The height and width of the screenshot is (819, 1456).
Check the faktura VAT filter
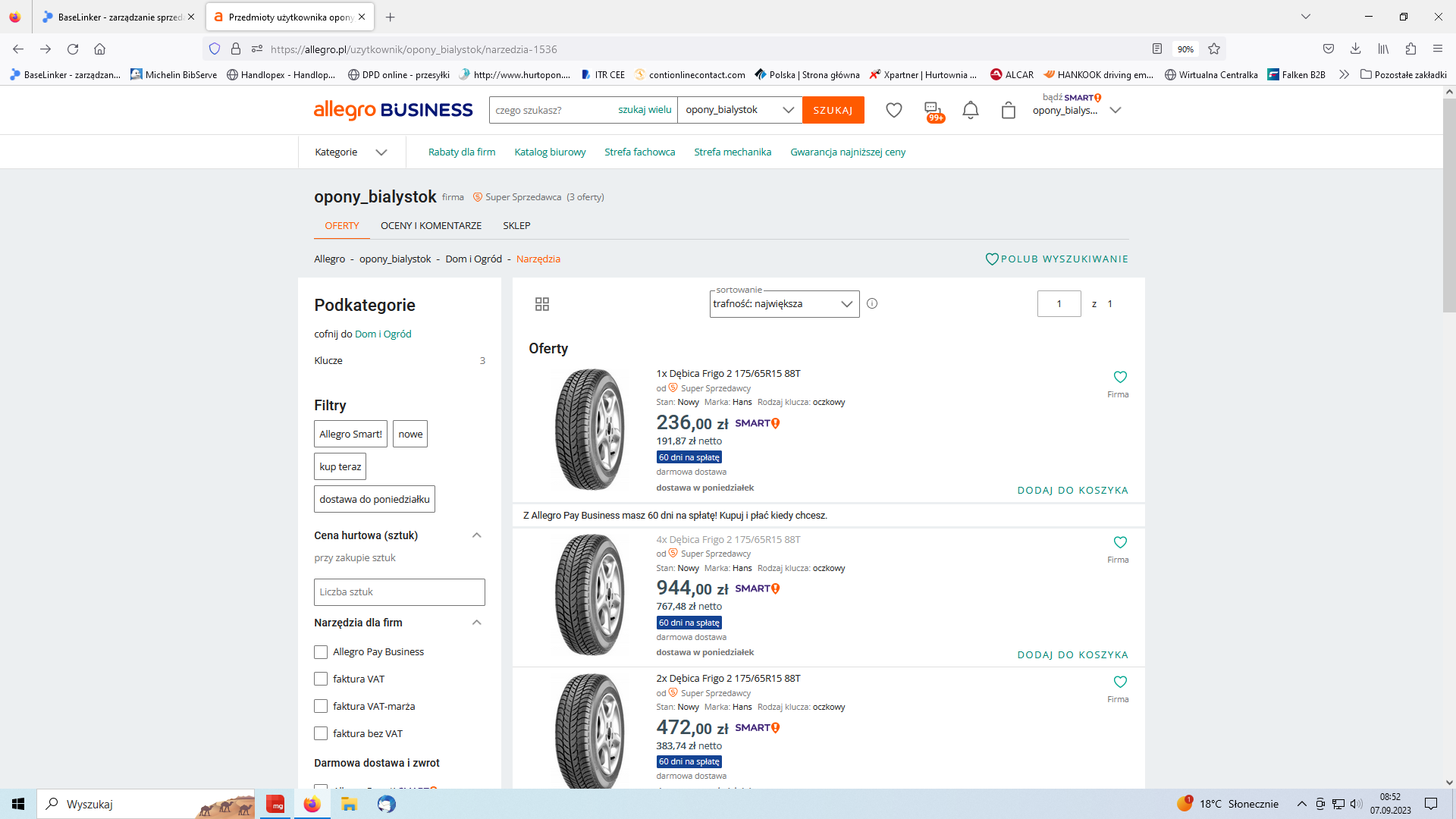(x=321, y=679)
